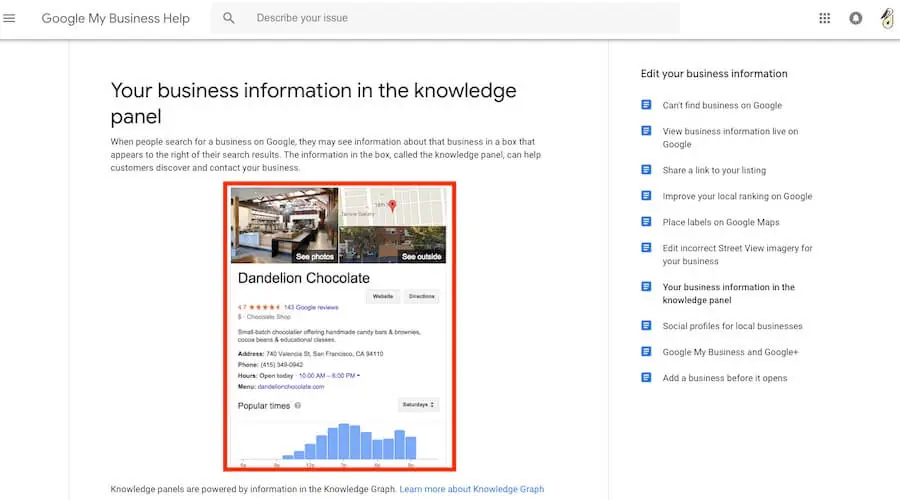Click the phone number (415) 349-0942
This screenshot has height=500, width=900.
tap(281, 365)
